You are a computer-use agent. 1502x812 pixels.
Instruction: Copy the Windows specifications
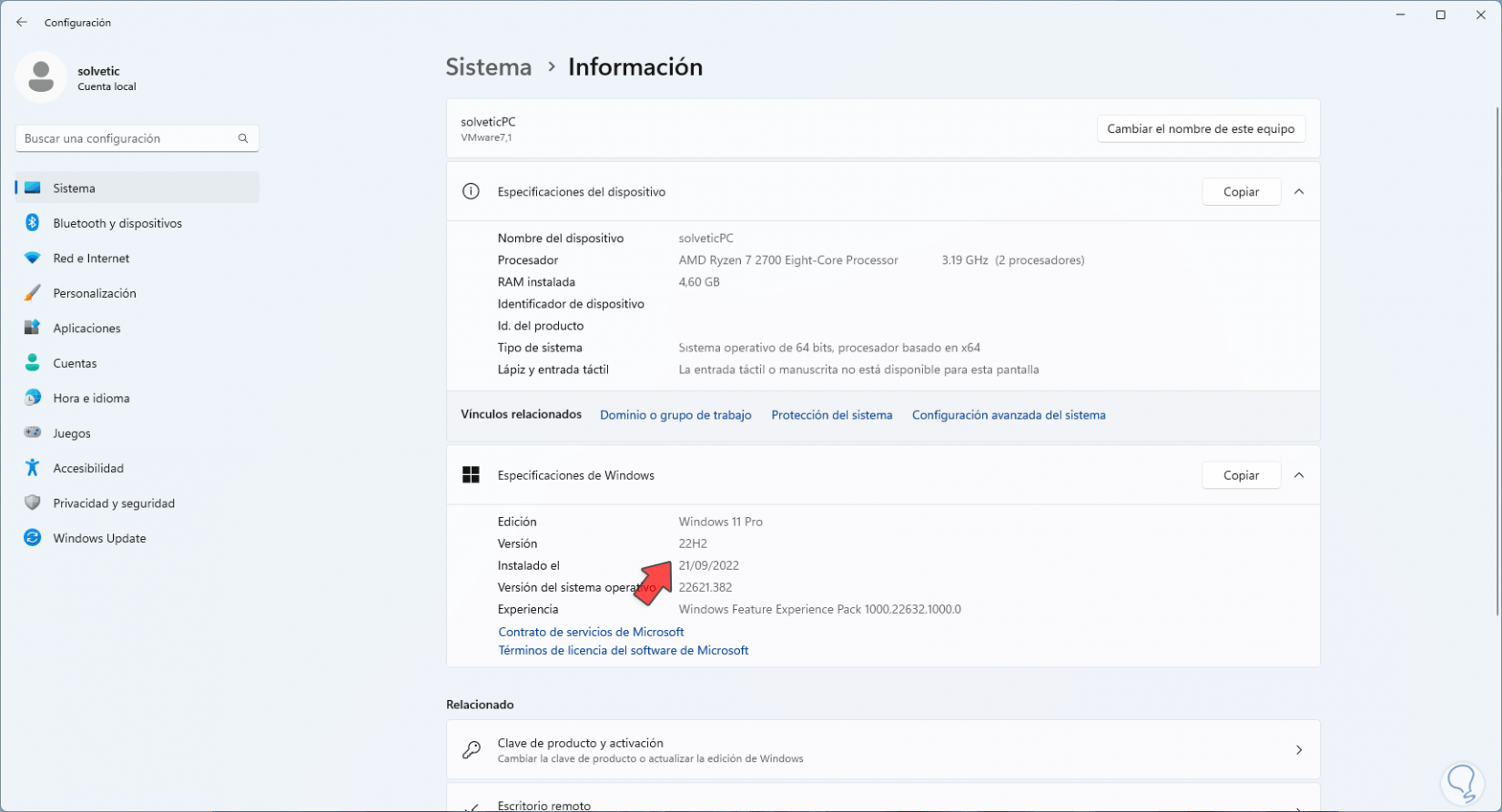pyautogui.click(x=1241, y=475)
